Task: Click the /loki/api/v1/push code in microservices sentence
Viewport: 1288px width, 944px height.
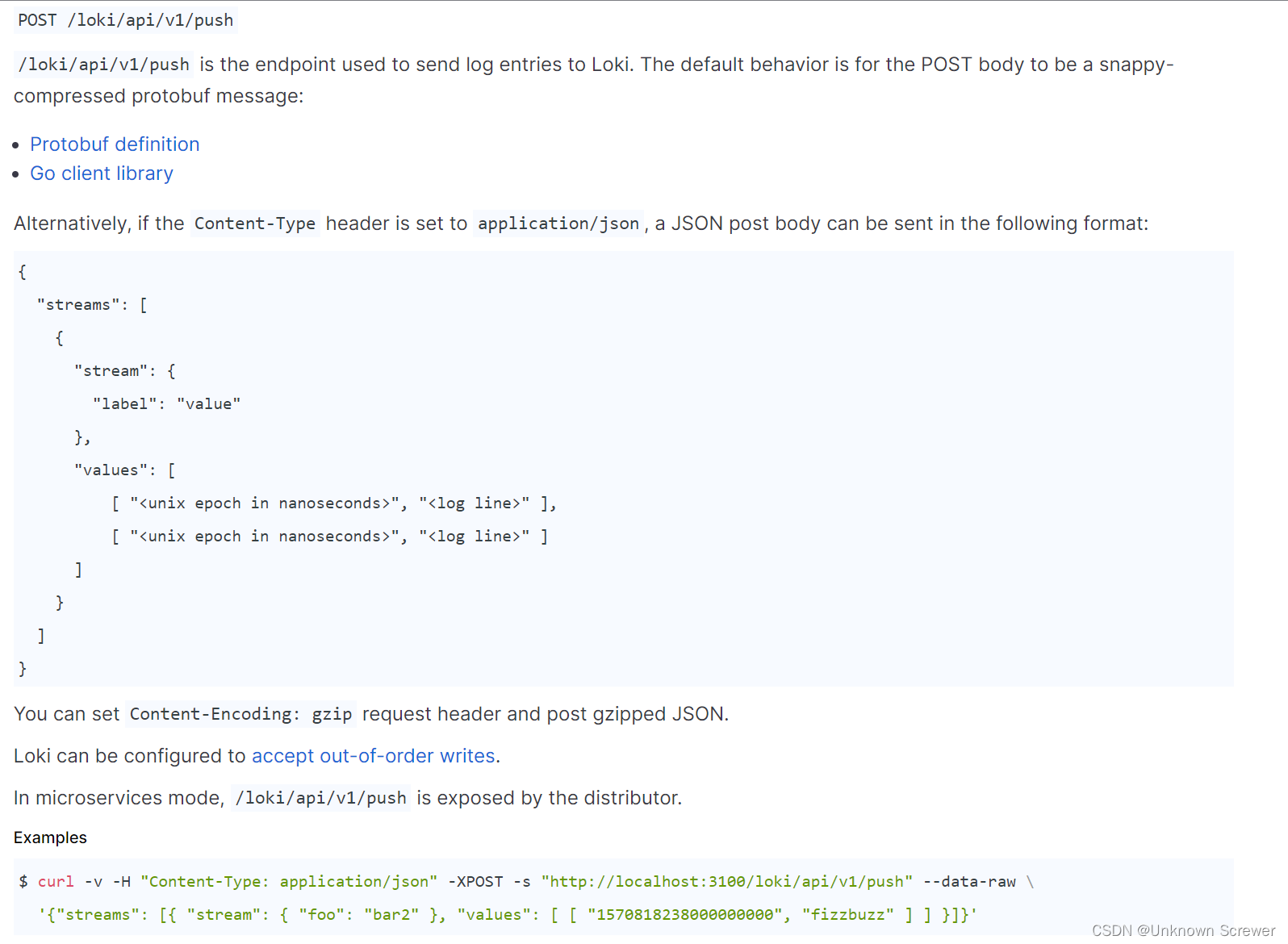Action: click(x=321, y=798)
